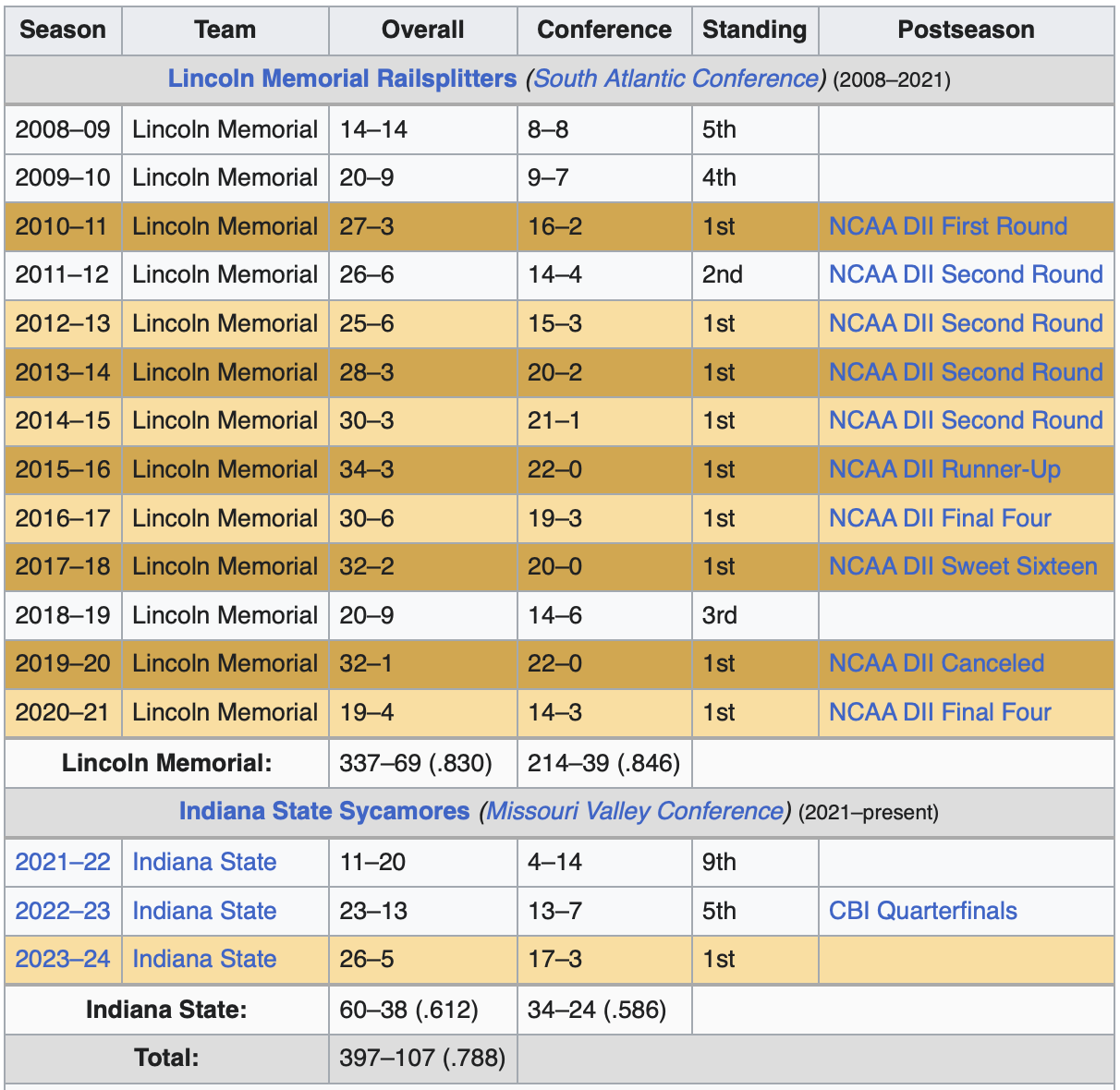This screenshot has height=1090, width=1120.
Task: Select the 2008–09 season cell
Action: 63,129
